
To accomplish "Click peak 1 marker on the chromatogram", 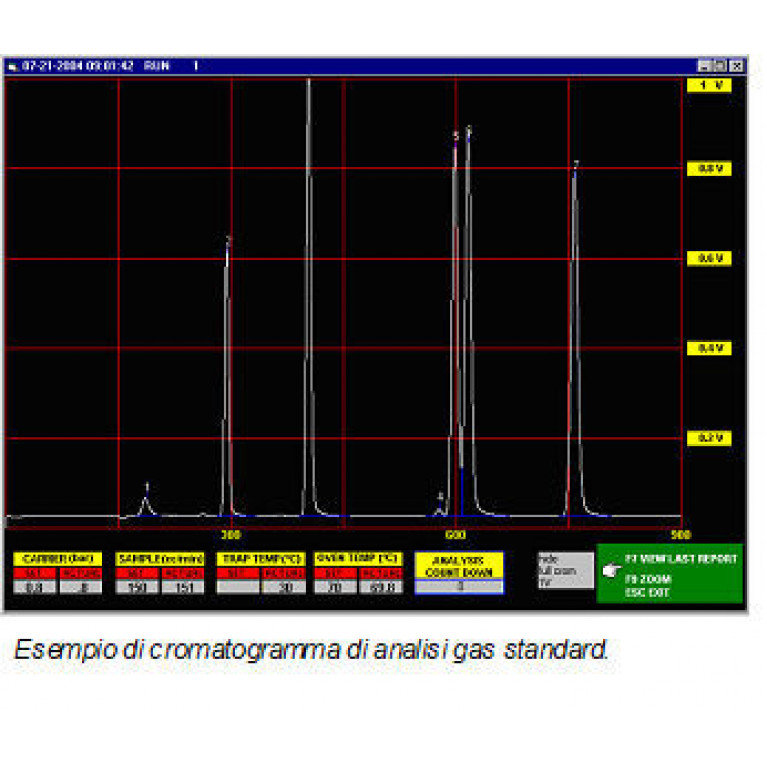I will [147, 487].
